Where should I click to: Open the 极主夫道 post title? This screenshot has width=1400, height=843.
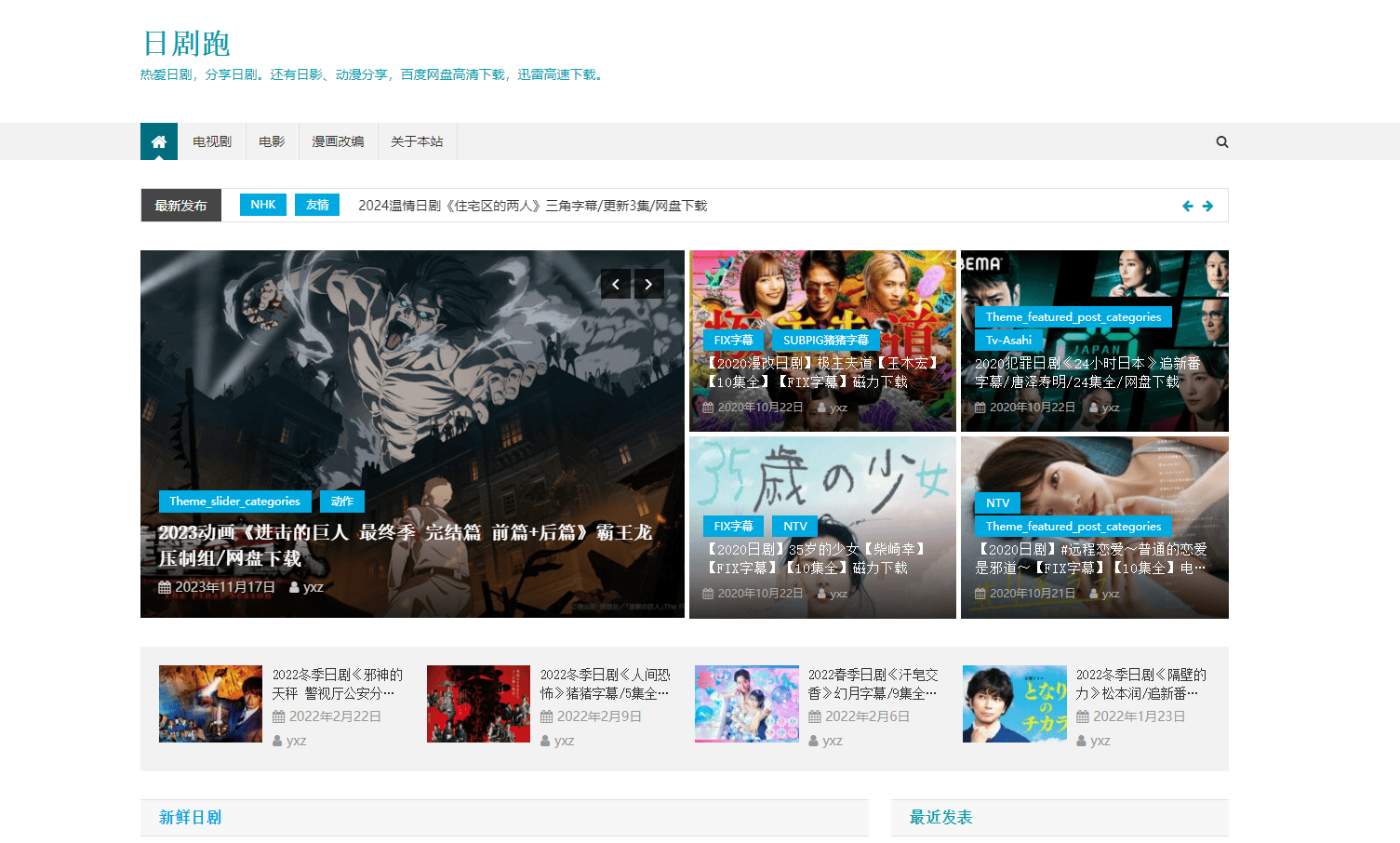pyautogui.click(x=822, y=372)
